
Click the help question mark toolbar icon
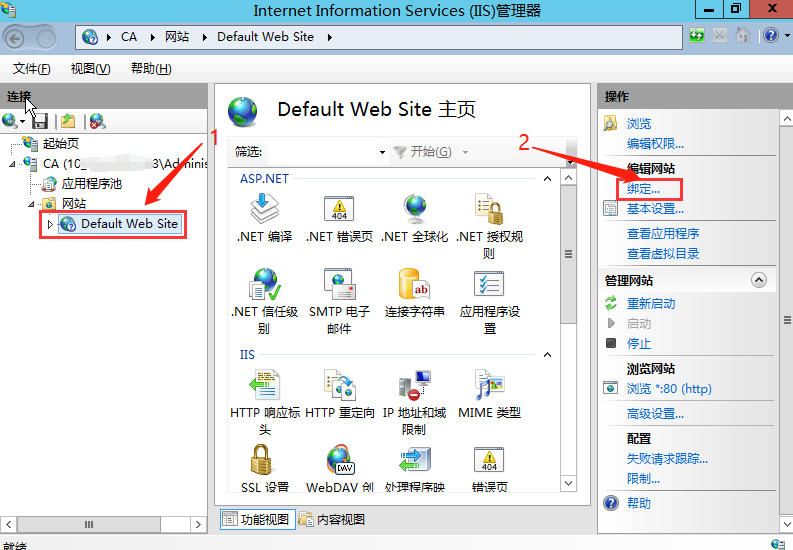pyautogui.click(x=771, y=35)
